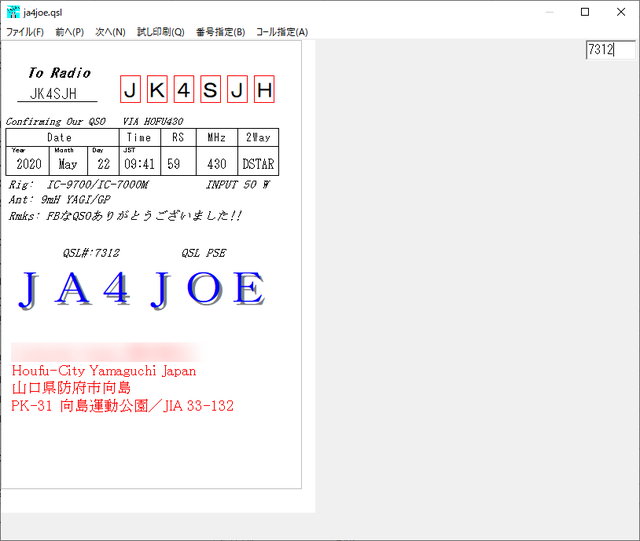
Task: Go to next card via 次へ(N)
Action: point(110,32)
